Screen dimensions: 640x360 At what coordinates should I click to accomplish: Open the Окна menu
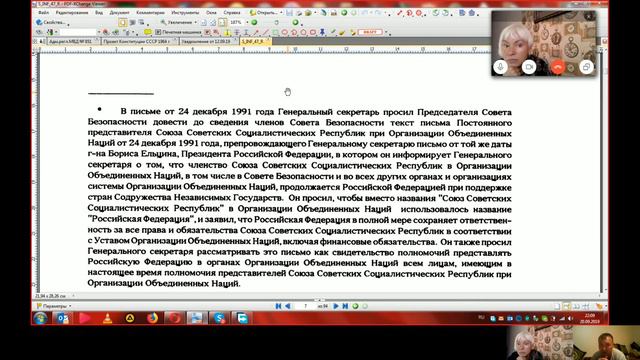(x=211, y=13)
